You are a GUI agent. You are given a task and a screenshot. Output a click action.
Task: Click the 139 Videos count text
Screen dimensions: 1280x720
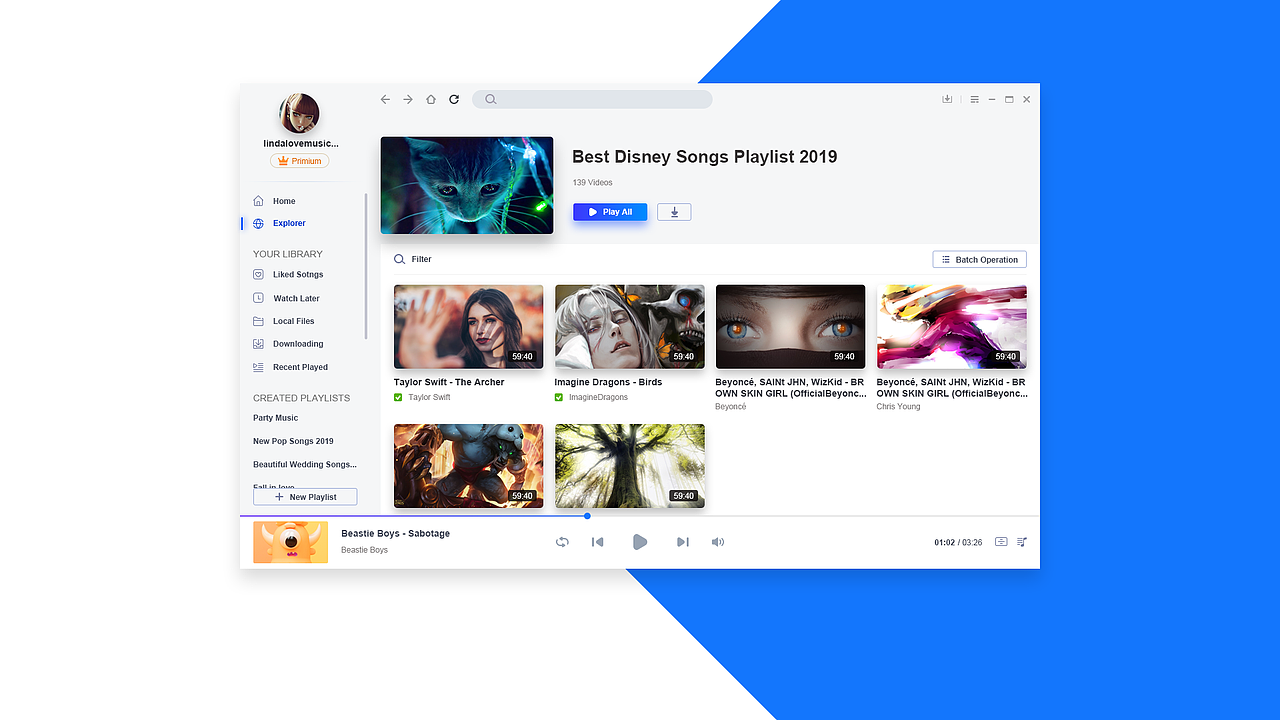point(592,182)
